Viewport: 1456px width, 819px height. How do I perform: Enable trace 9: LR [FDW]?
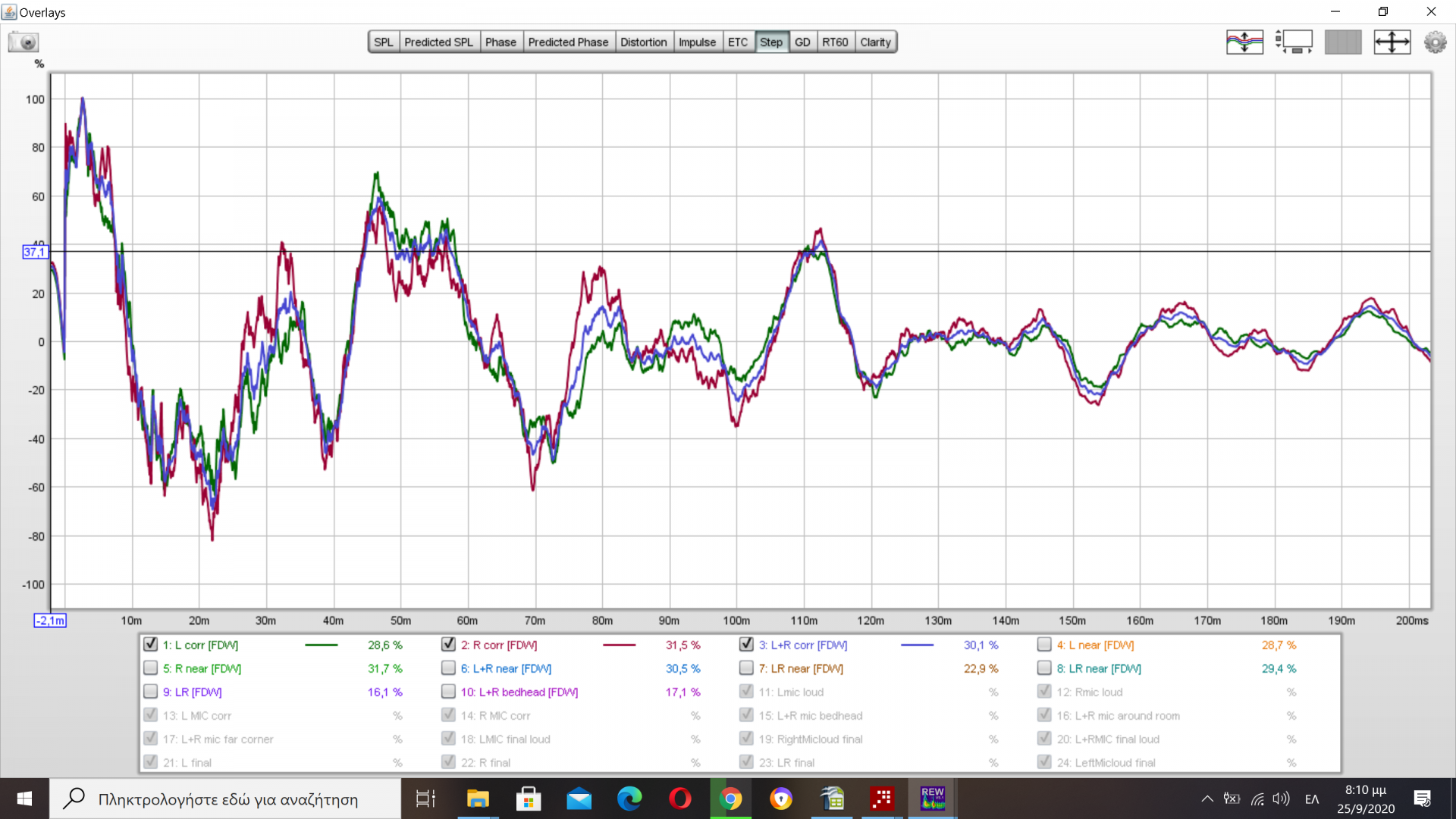(150, 692)
